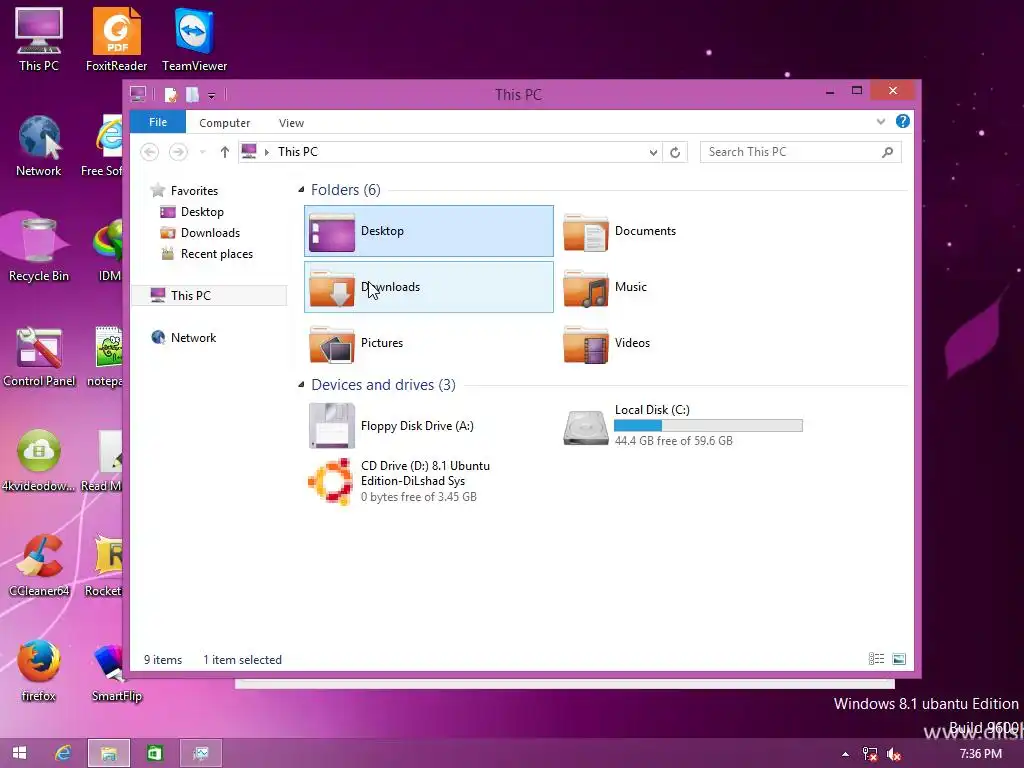The height and width of the screenshot is (768, 1024).
Task: Click Local Disk (C:) usage bar
Action: coord(708,425)
